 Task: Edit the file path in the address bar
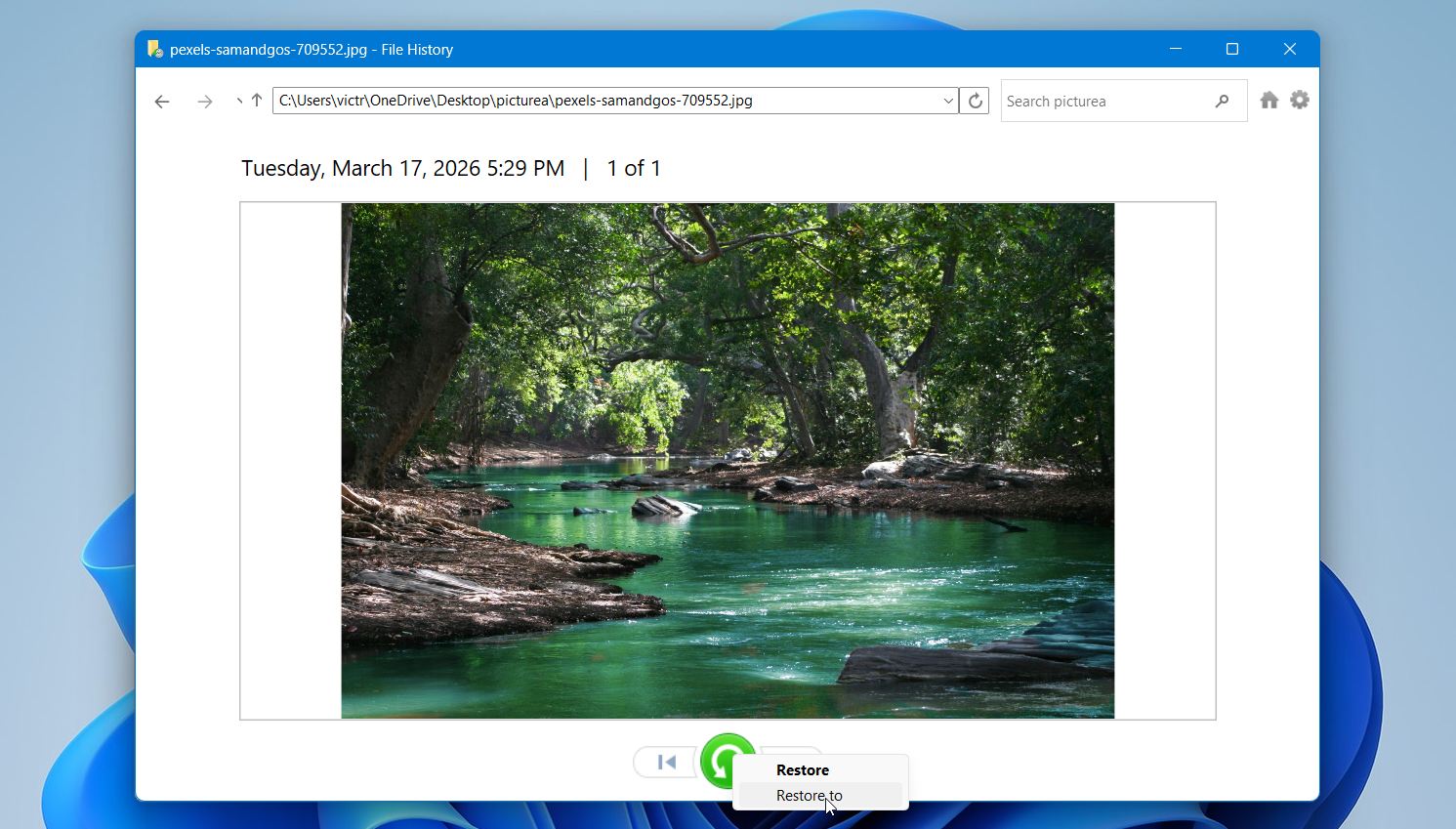pyautogui.click(x=586, y=100)
